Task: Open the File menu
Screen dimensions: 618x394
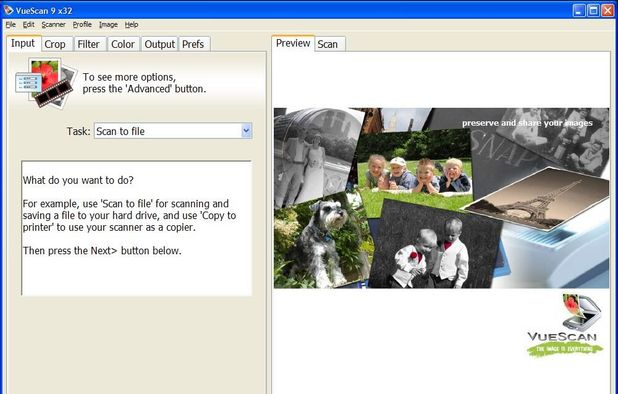Action: point(10,24)
